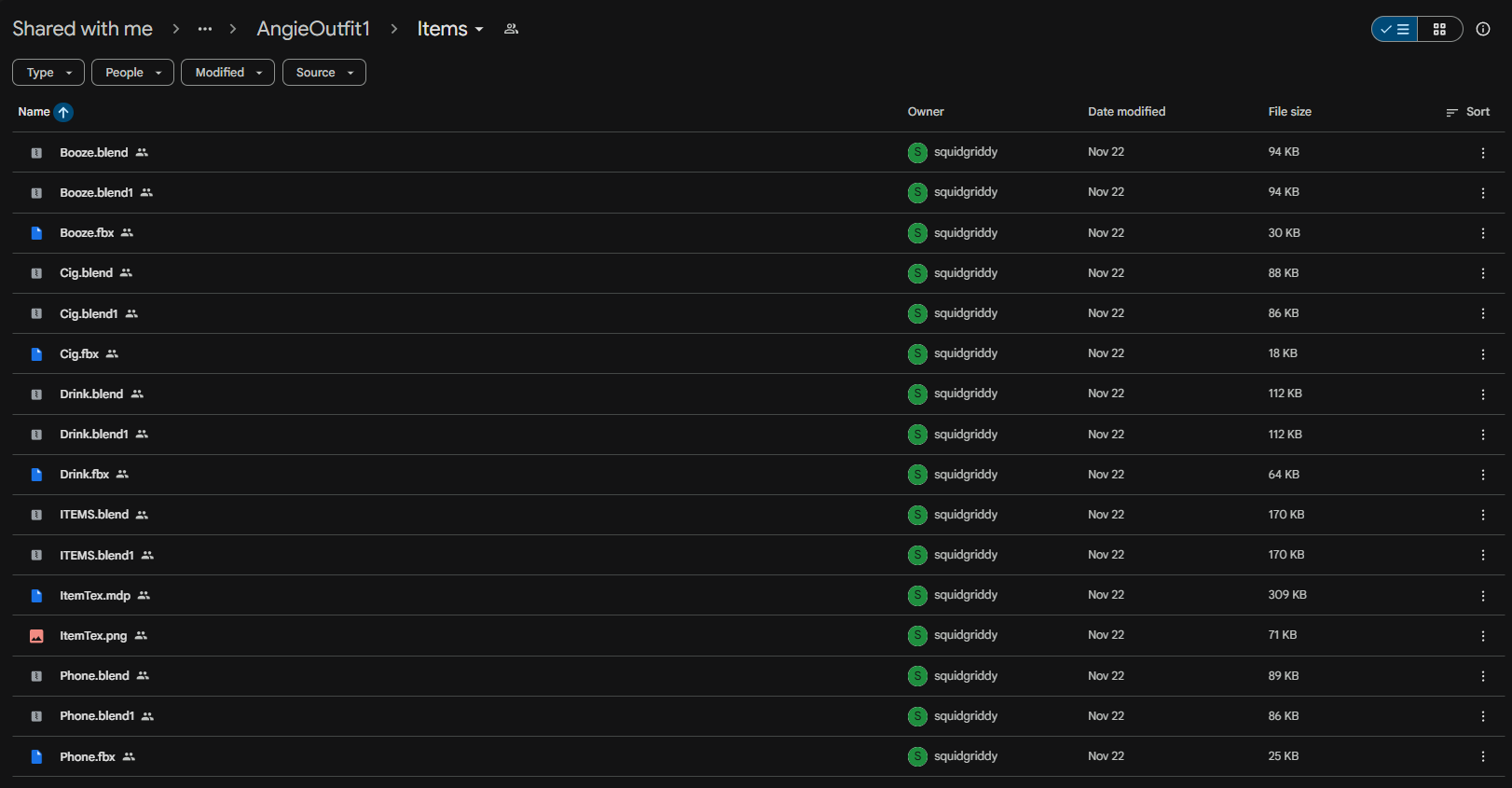Open more actions for Drink.blend
The image size is (1512, 788).
click(1483, 394)
